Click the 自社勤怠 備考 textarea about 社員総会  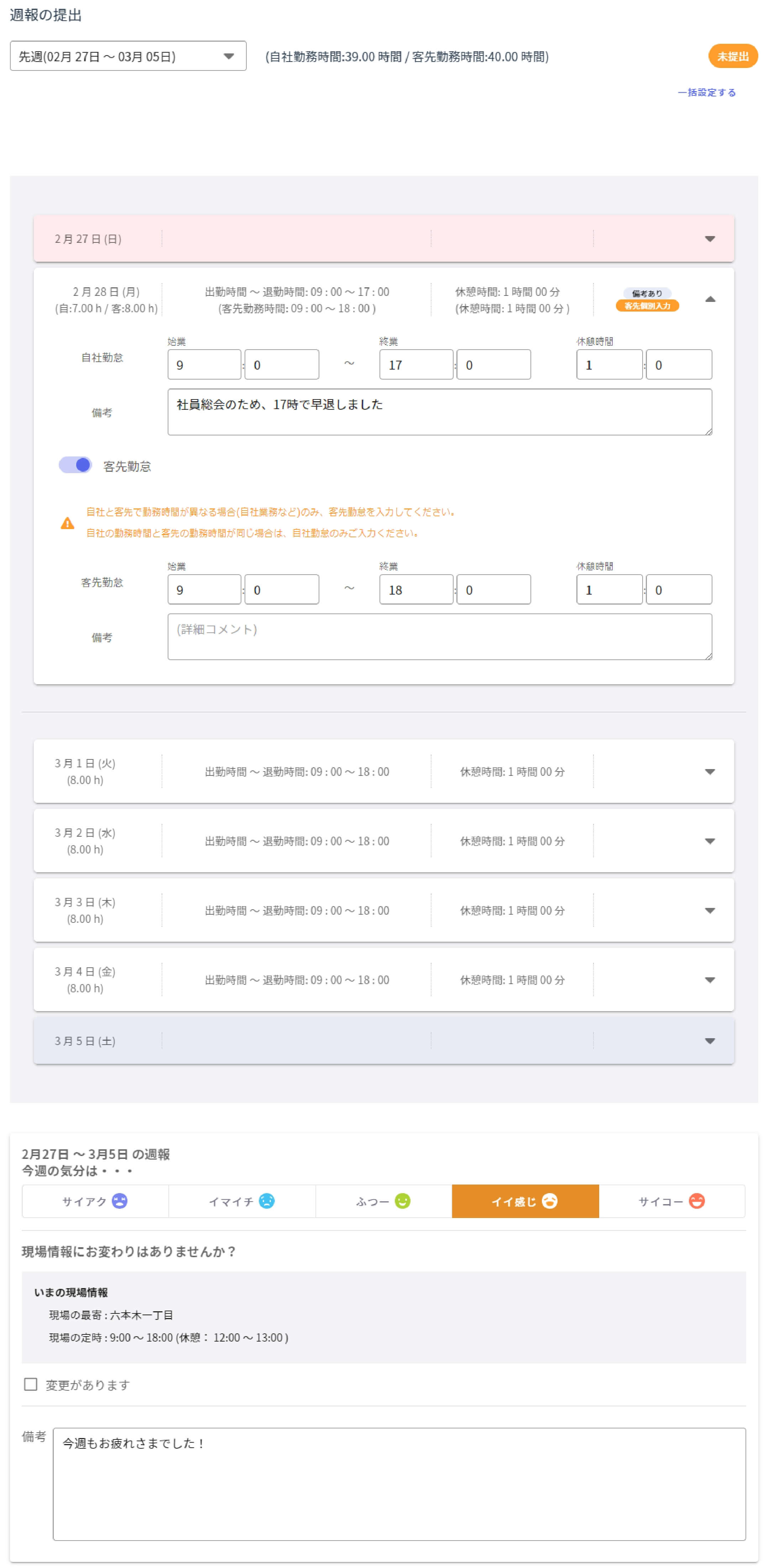(440, 412)
